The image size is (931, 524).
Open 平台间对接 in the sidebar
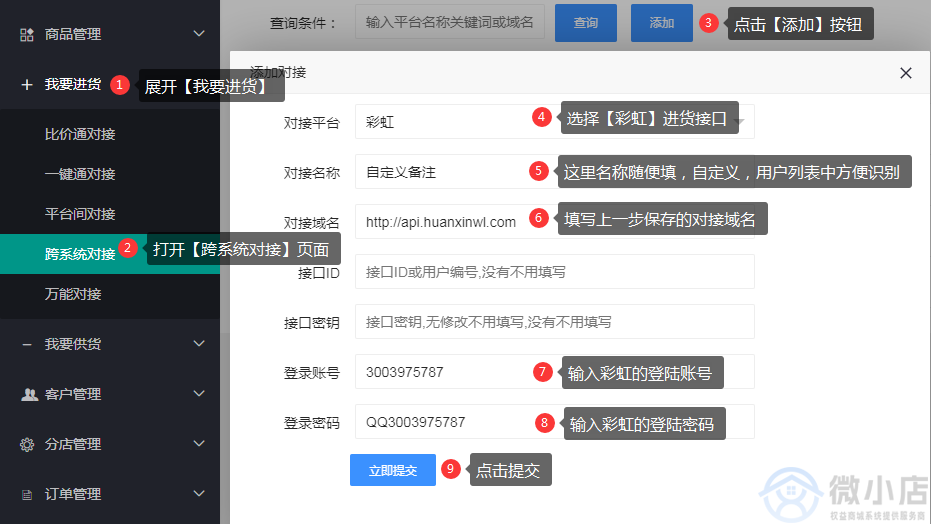pyautogui.click(x=80, y=214)
